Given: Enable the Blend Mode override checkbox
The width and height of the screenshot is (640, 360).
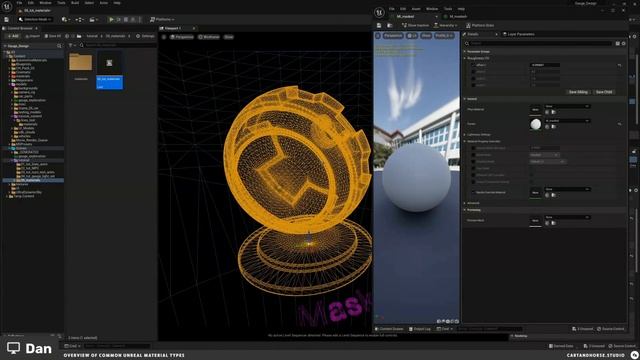Looking at the screenshot, I should (473, 155).
